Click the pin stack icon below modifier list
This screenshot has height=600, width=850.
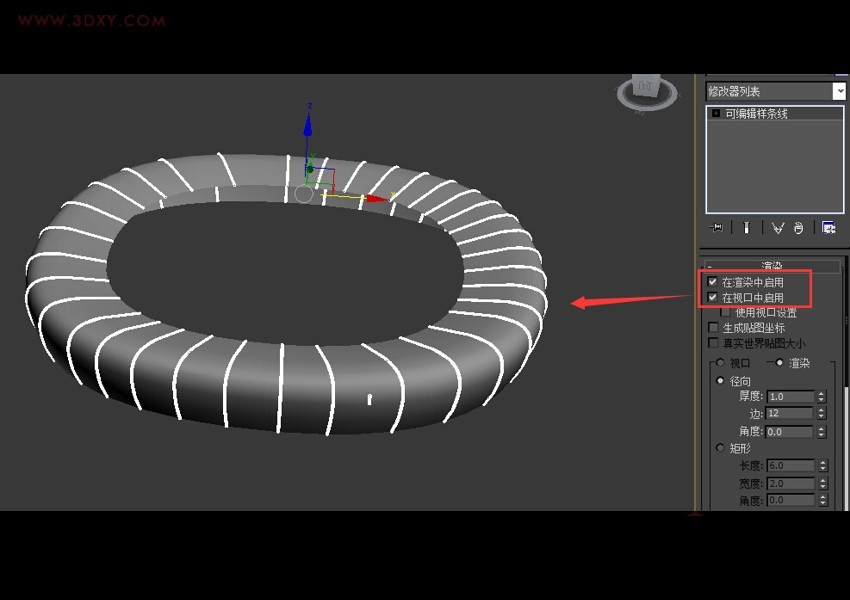point(716,228)
